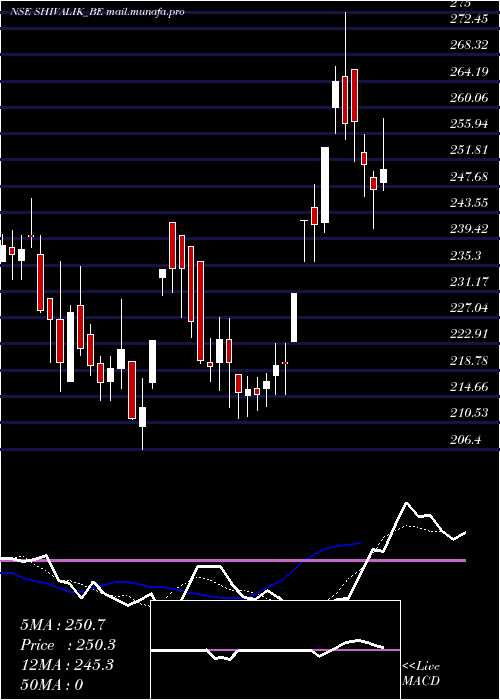Image resolution: width=500 pixels, height=700 pixels.
Task: Click the <<Live MACD label
Action: coord(421,673)
